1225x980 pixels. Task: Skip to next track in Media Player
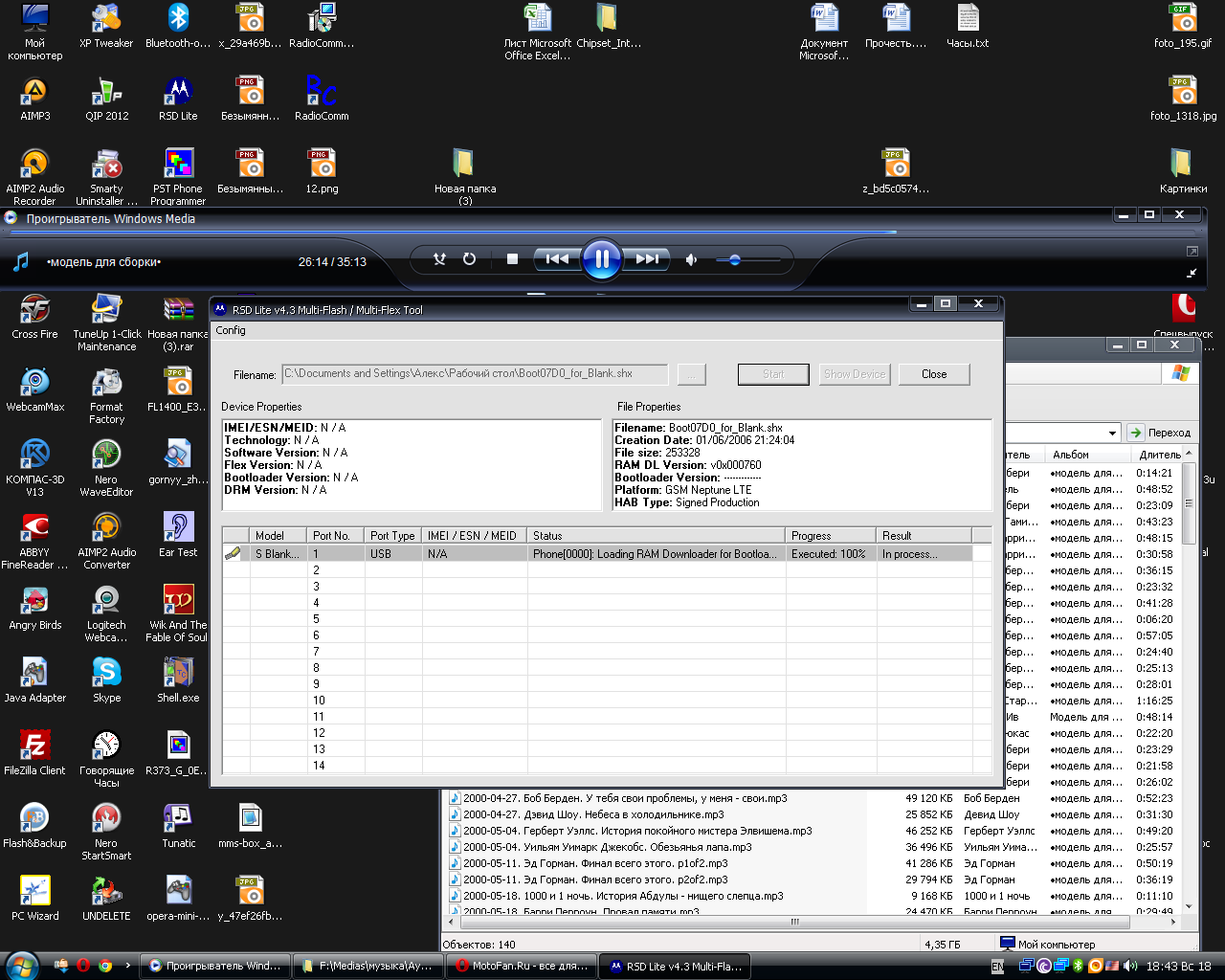pos(647,258)
